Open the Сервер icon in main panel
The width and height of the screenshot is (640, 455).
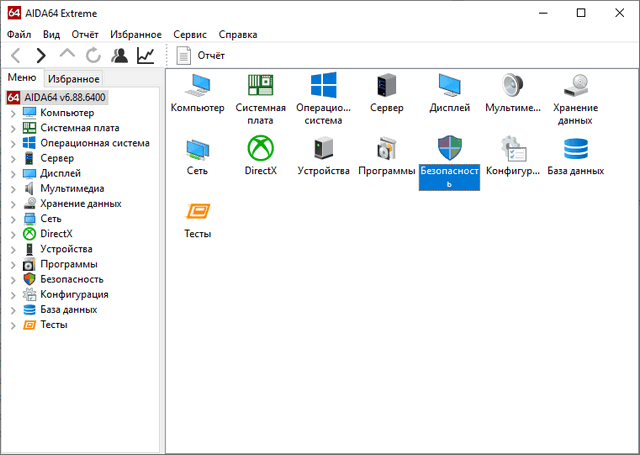386,87
